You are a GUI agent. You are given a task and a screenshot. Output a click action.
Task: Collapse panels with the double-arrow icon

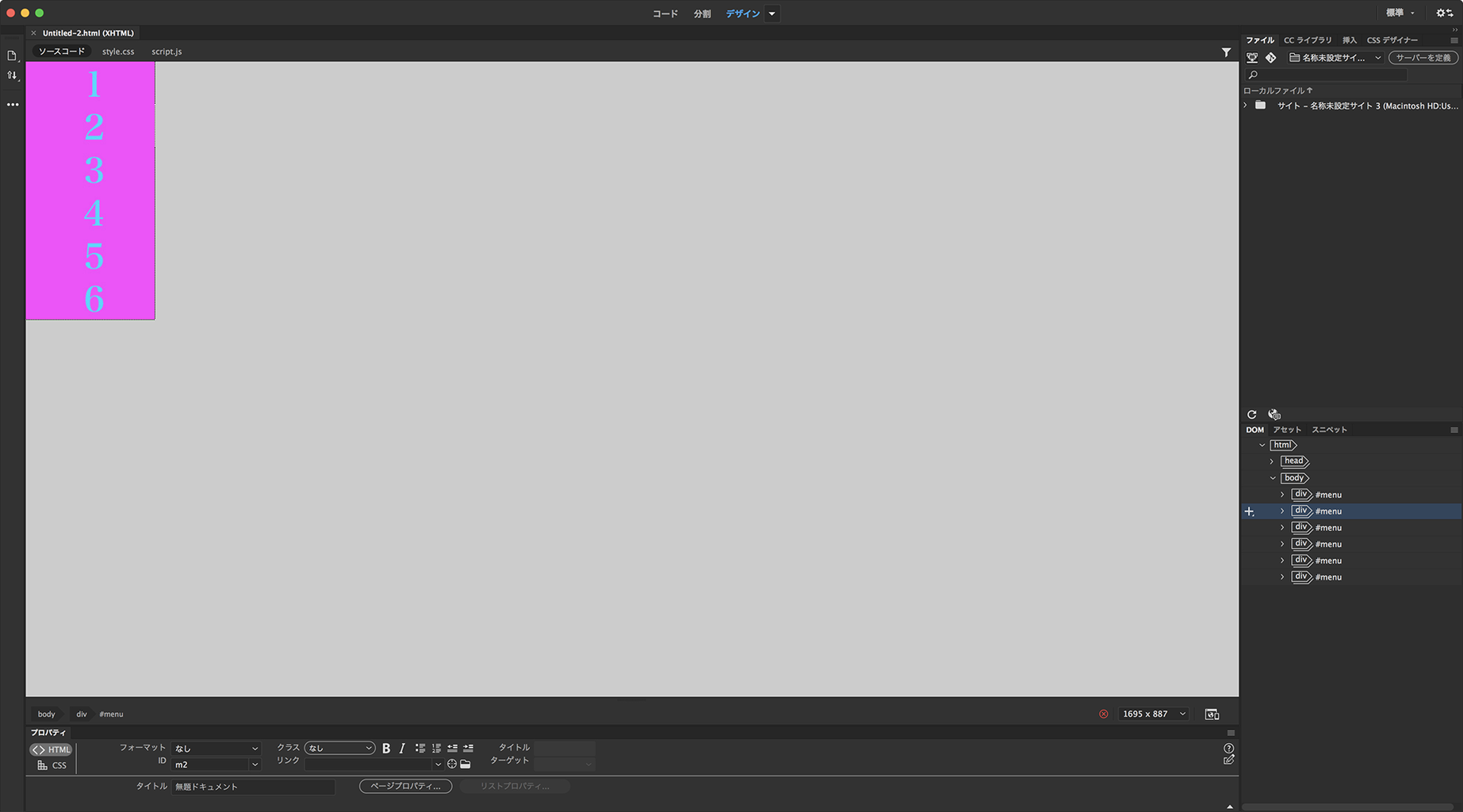tap(1455, 30)
